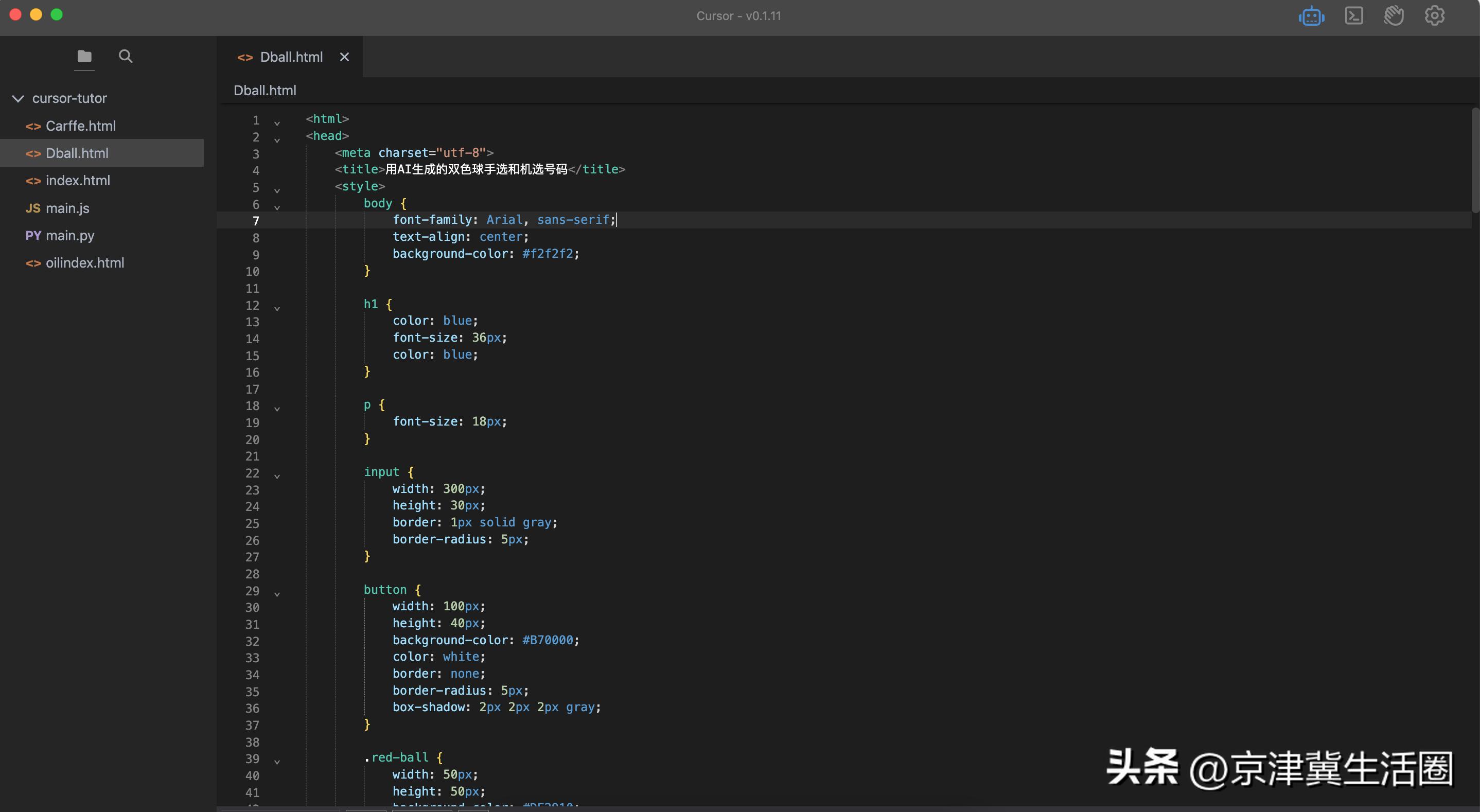The width and height of the screenshot is (1480, 812).
Task: Open Carffe.html from the file tree
Action: (x=80, y=126)
